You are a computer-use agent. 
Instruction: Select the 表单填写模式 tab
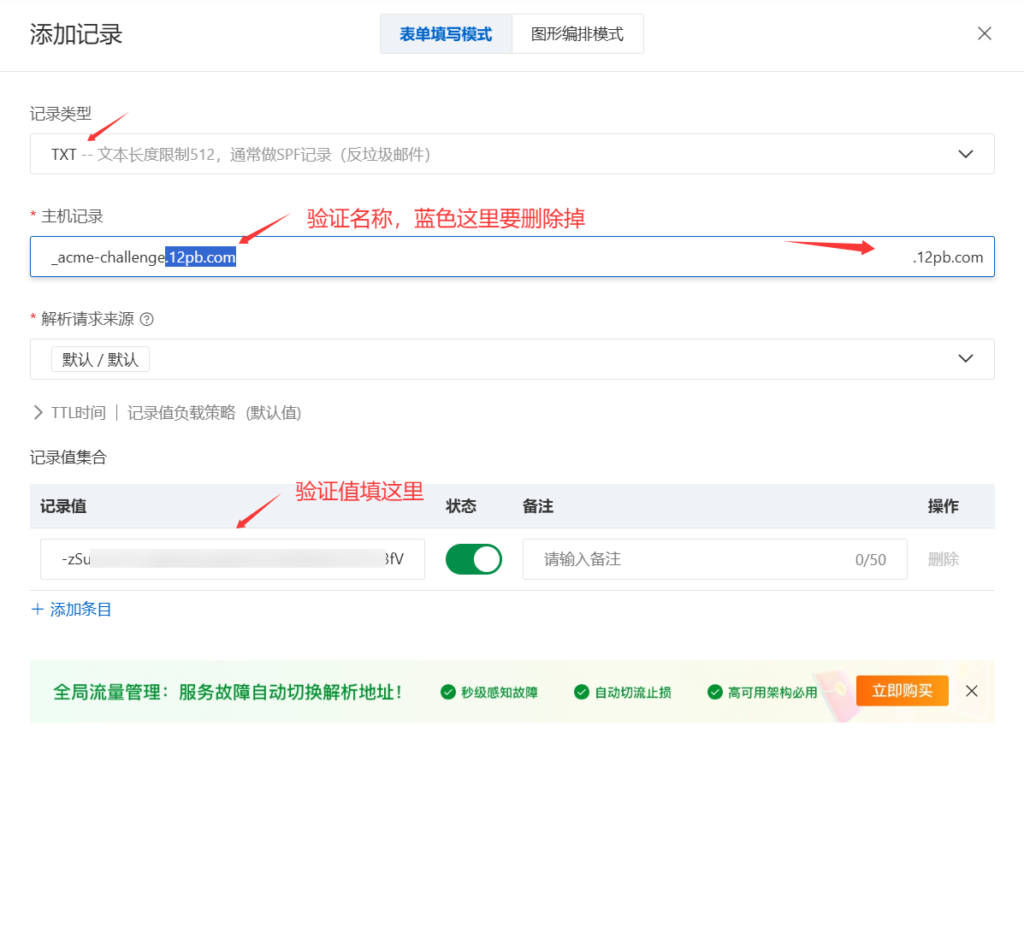coord(445,33)
